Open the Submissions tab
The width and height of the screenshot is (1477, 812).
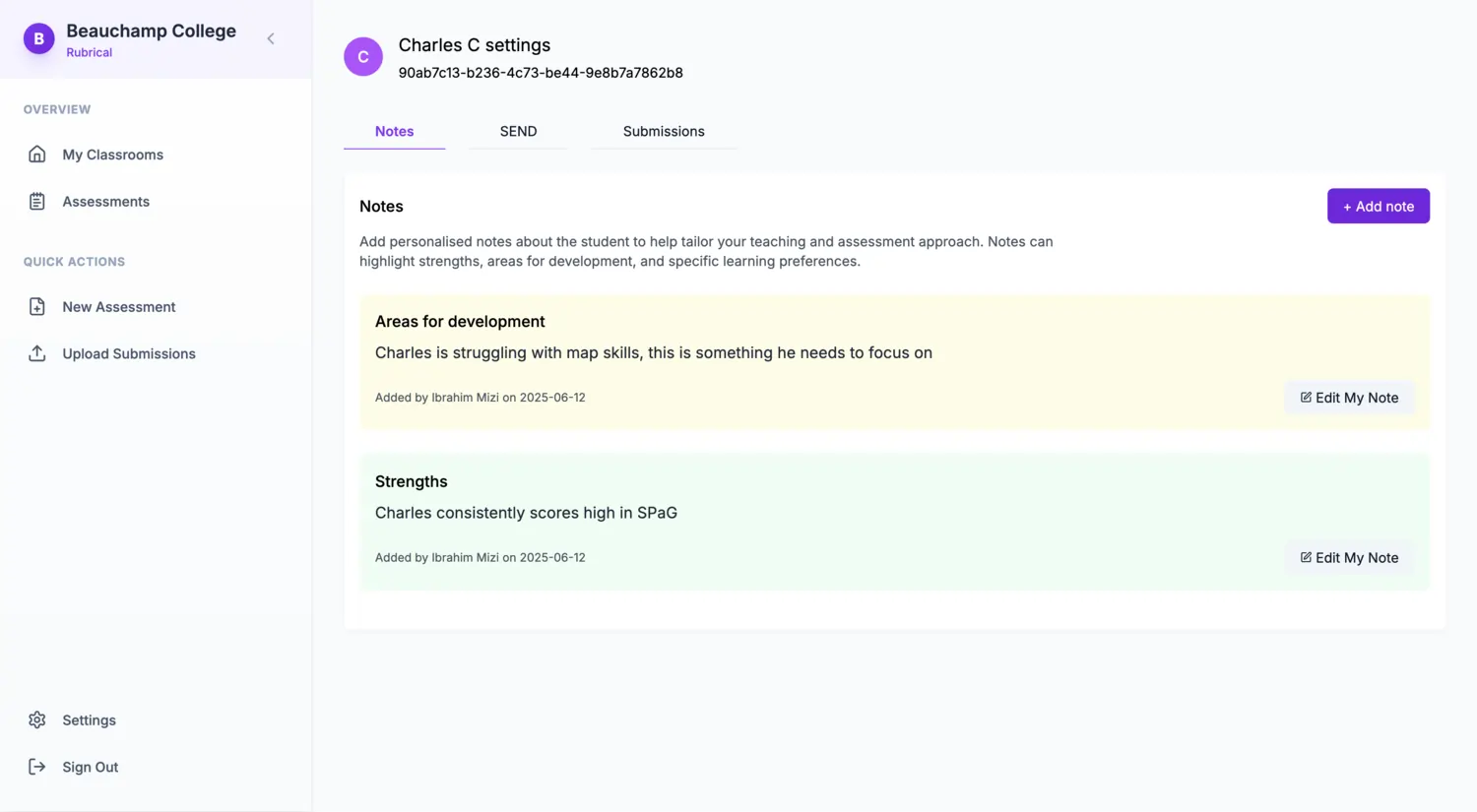[x=663, y=131]
